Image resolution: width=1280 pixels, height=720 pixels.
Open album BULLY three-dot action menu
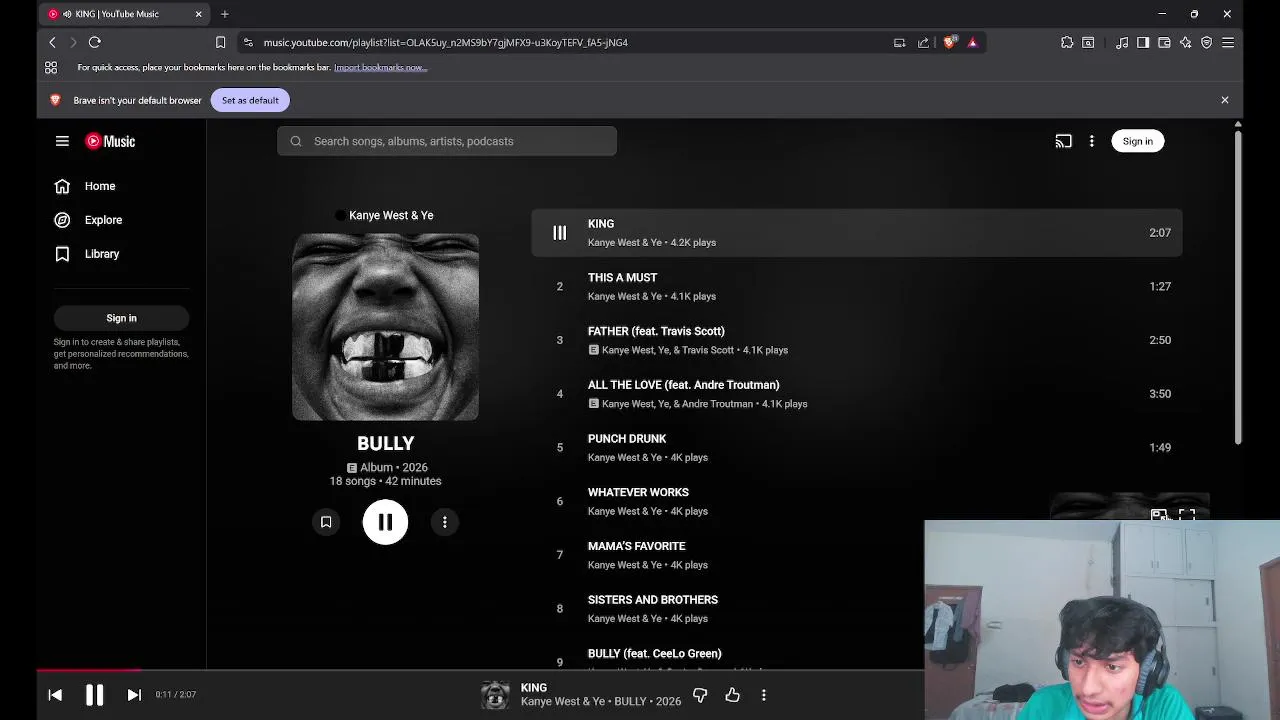click(x=445, y=522)
